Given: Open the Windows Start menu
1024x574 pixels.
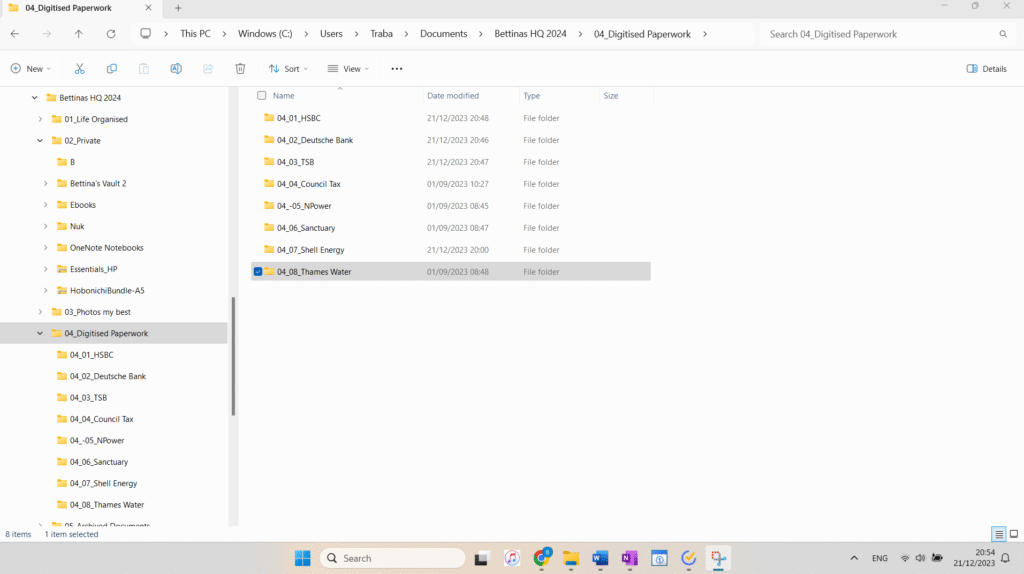Looking at the screenshot, I should click(302, 558).
